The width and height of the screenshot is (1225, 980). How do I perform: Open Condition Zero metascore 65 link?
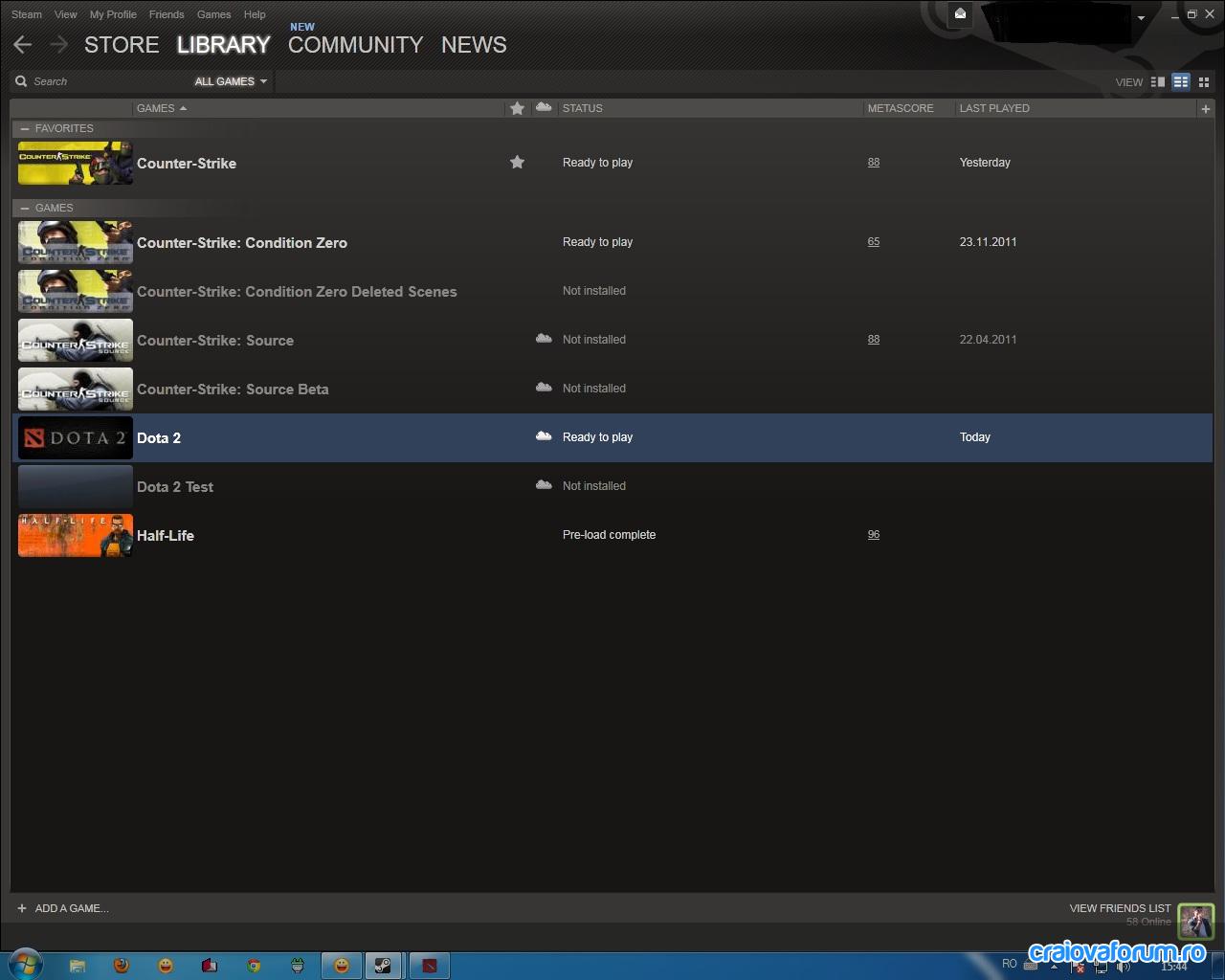874,242
